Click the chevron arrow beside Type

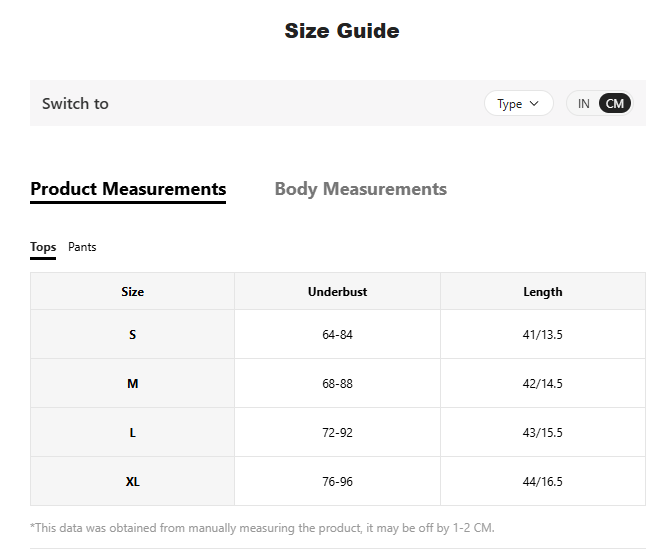[534, 103]
